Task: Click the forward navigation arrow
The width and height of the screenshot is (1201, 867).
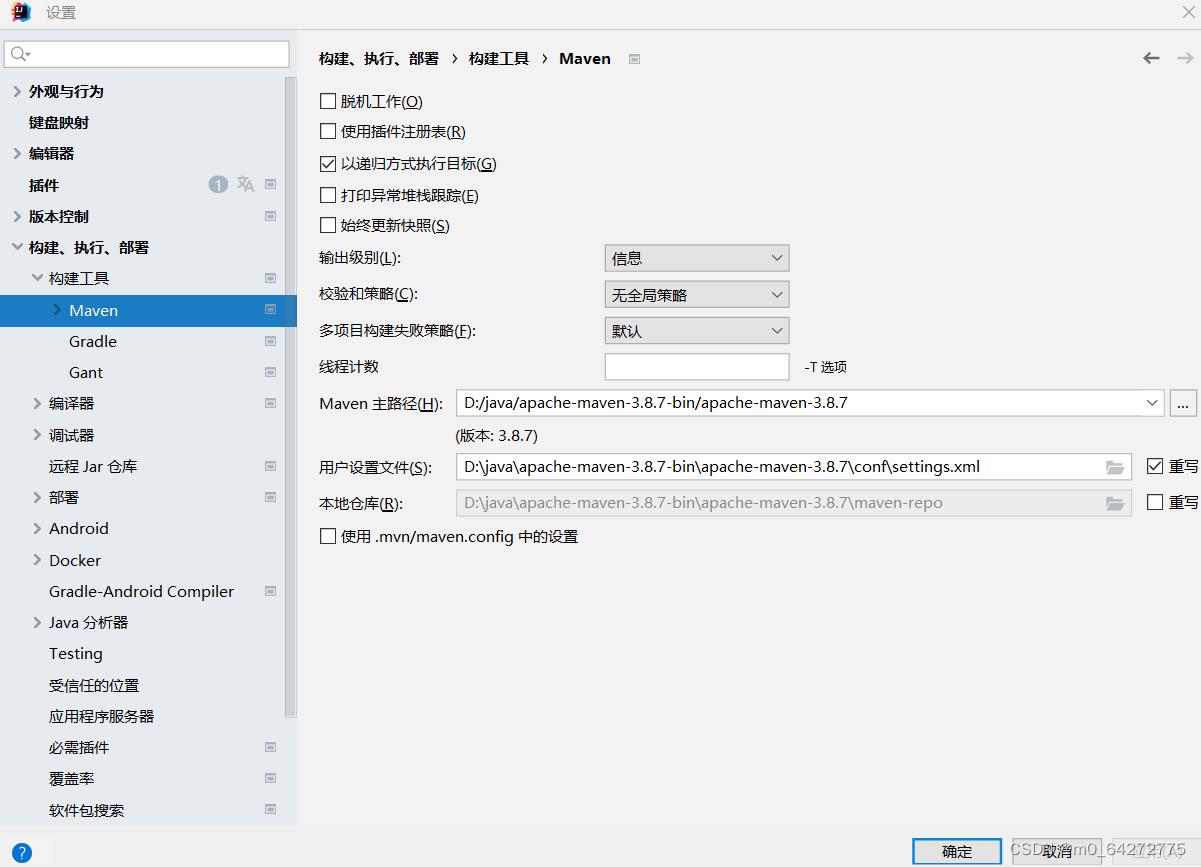Action: [x=1185, y=58]
